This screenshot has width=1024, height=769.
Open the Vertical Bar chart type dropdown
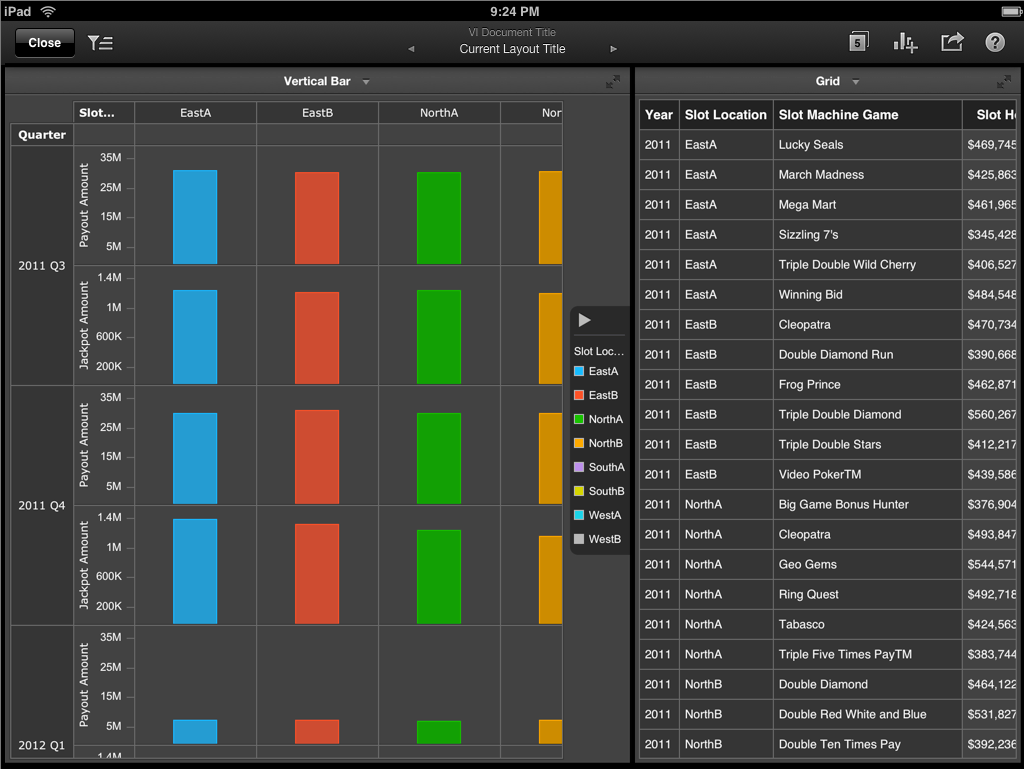pos(366,82)
